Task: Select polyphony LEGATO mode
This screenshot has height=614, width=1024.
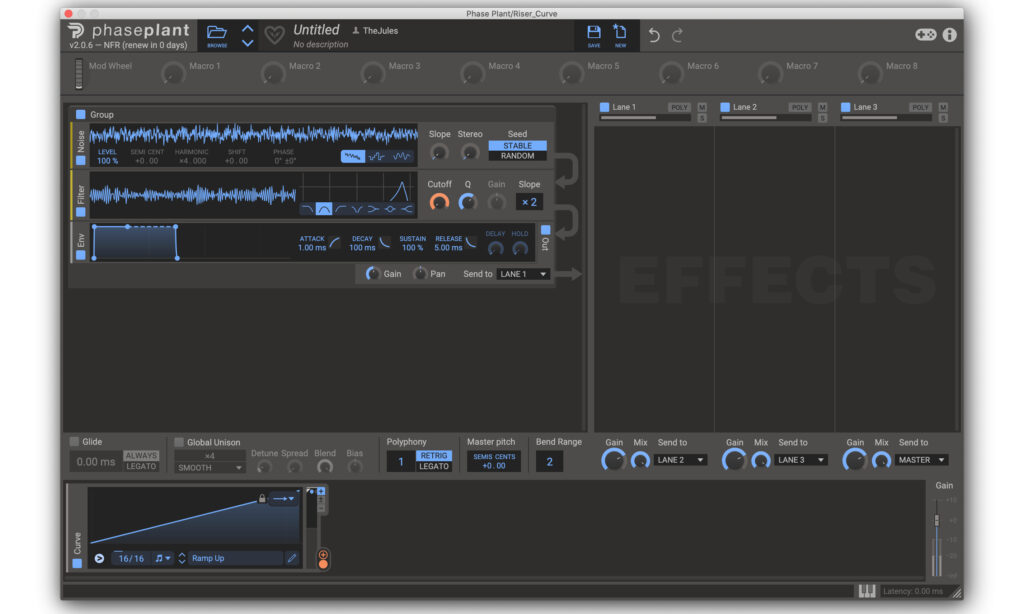Action: (434, 466)
